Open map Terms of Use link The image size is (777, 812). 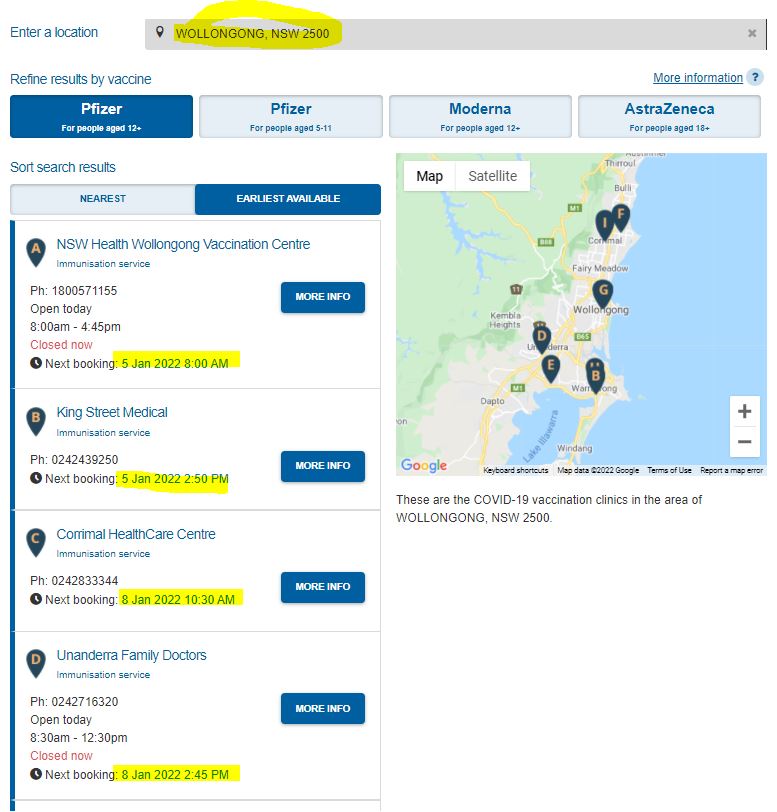click(x=669, y=470)
